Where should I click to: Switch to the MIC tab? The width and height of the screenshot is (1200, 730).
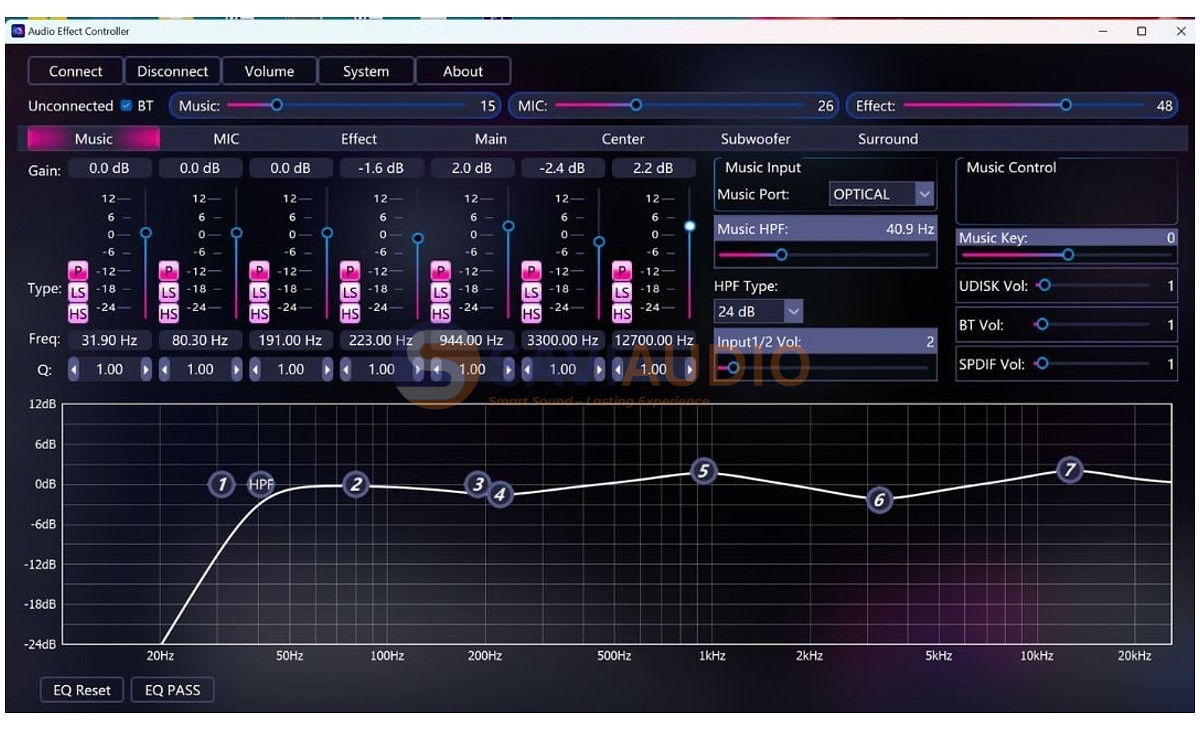click(x=226, y=139)
